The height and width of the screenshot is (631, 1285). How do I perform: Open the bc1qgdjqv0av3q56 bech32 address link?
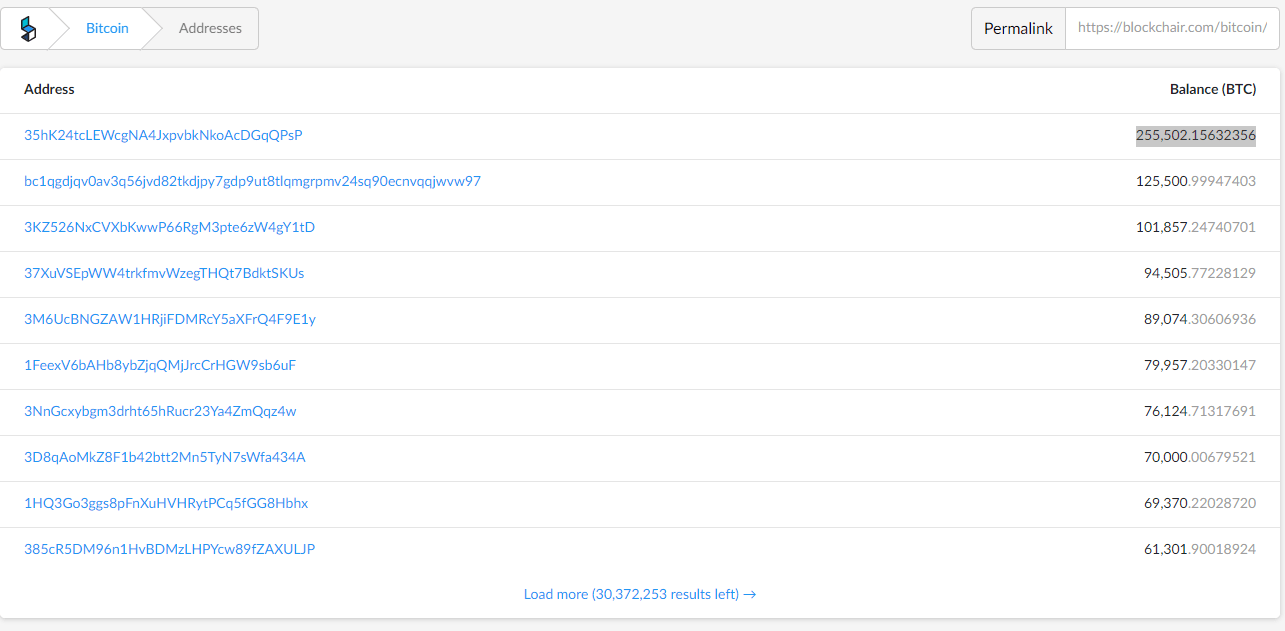pos(252,181)
